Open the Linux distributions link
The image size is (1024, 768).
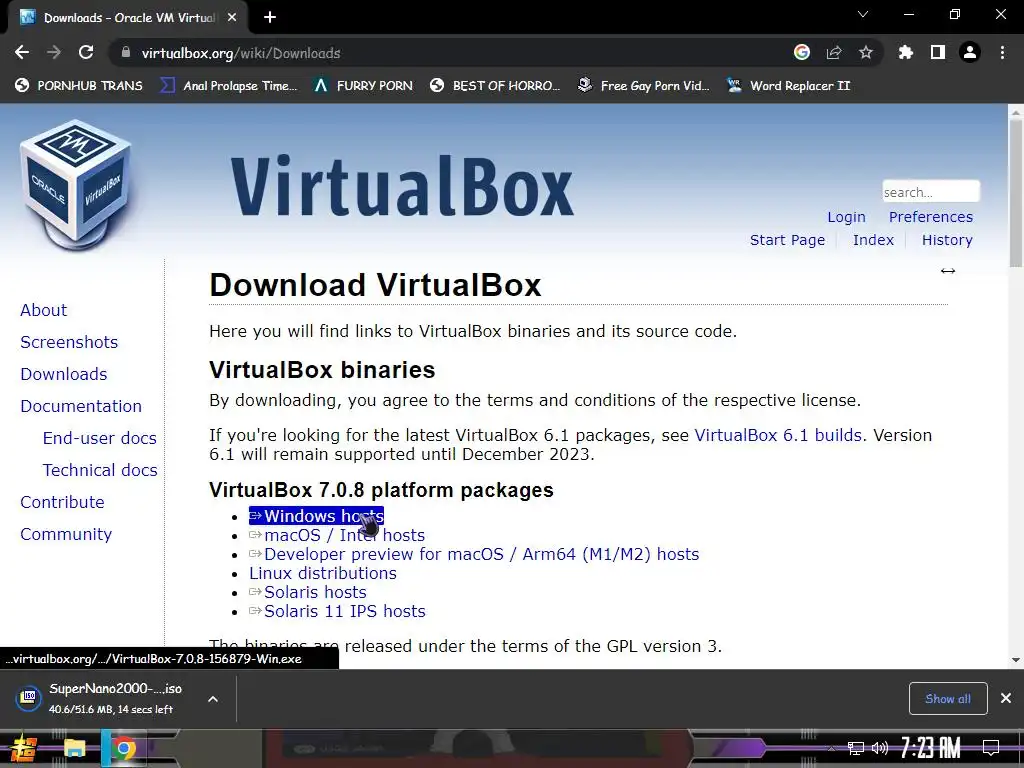point(323,573)
